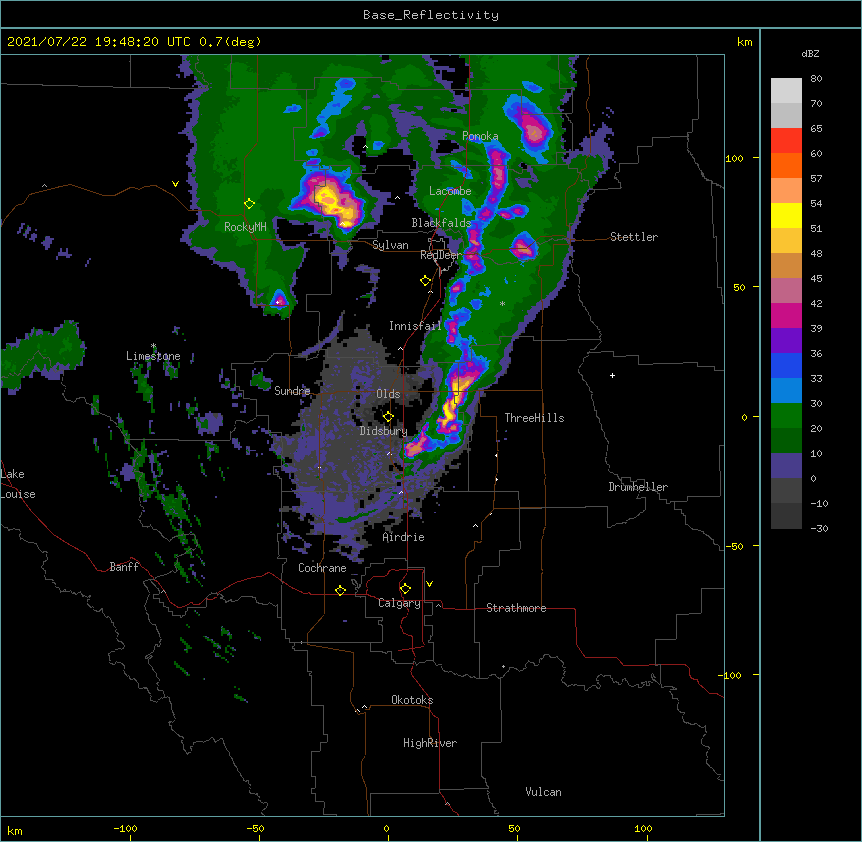This screenshot has height=842, width=862.
Task: Click the ThreeHills label
Action: 534,418
